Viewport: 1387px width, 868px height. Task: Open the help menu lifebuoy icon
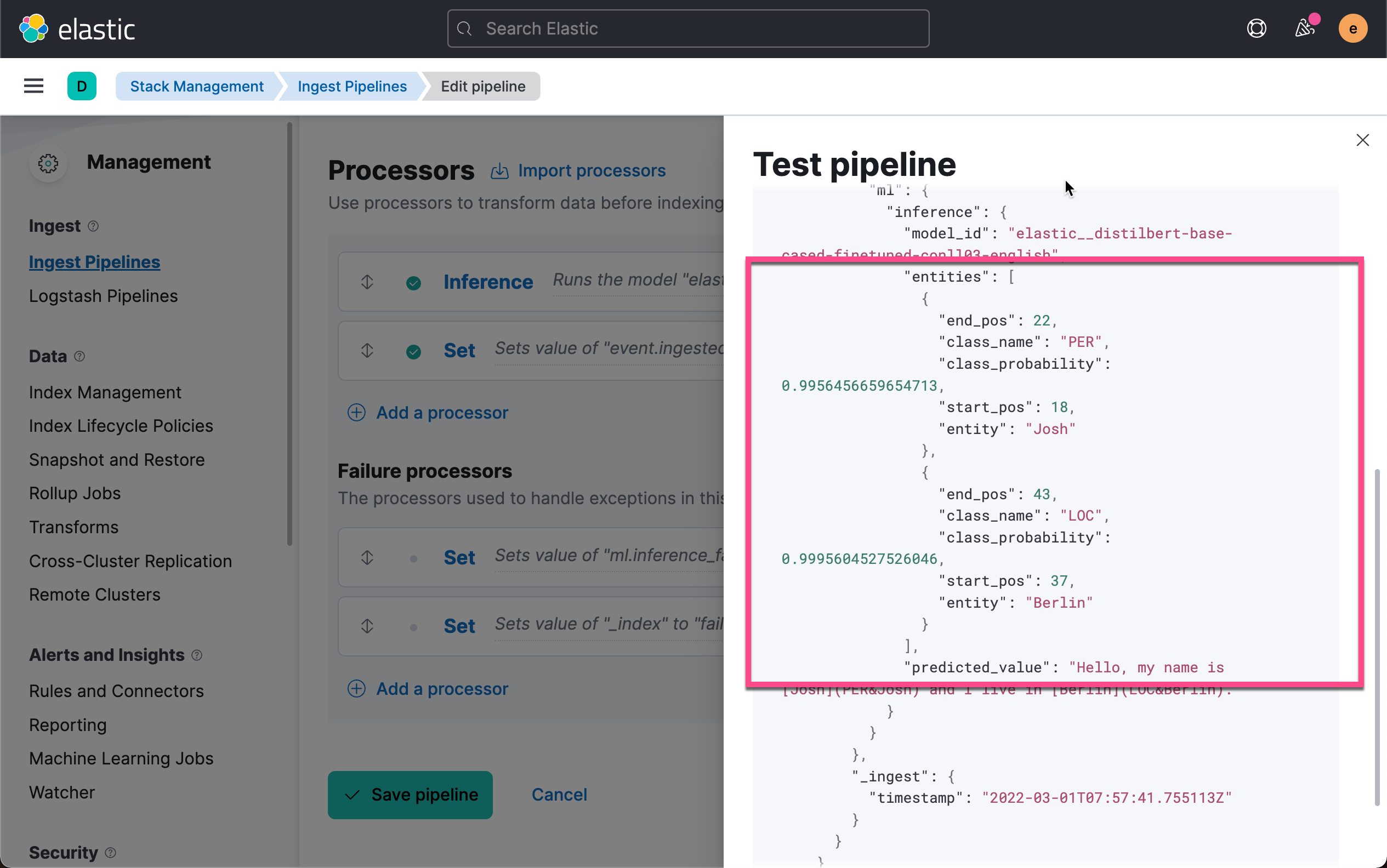coord(1256,28)
